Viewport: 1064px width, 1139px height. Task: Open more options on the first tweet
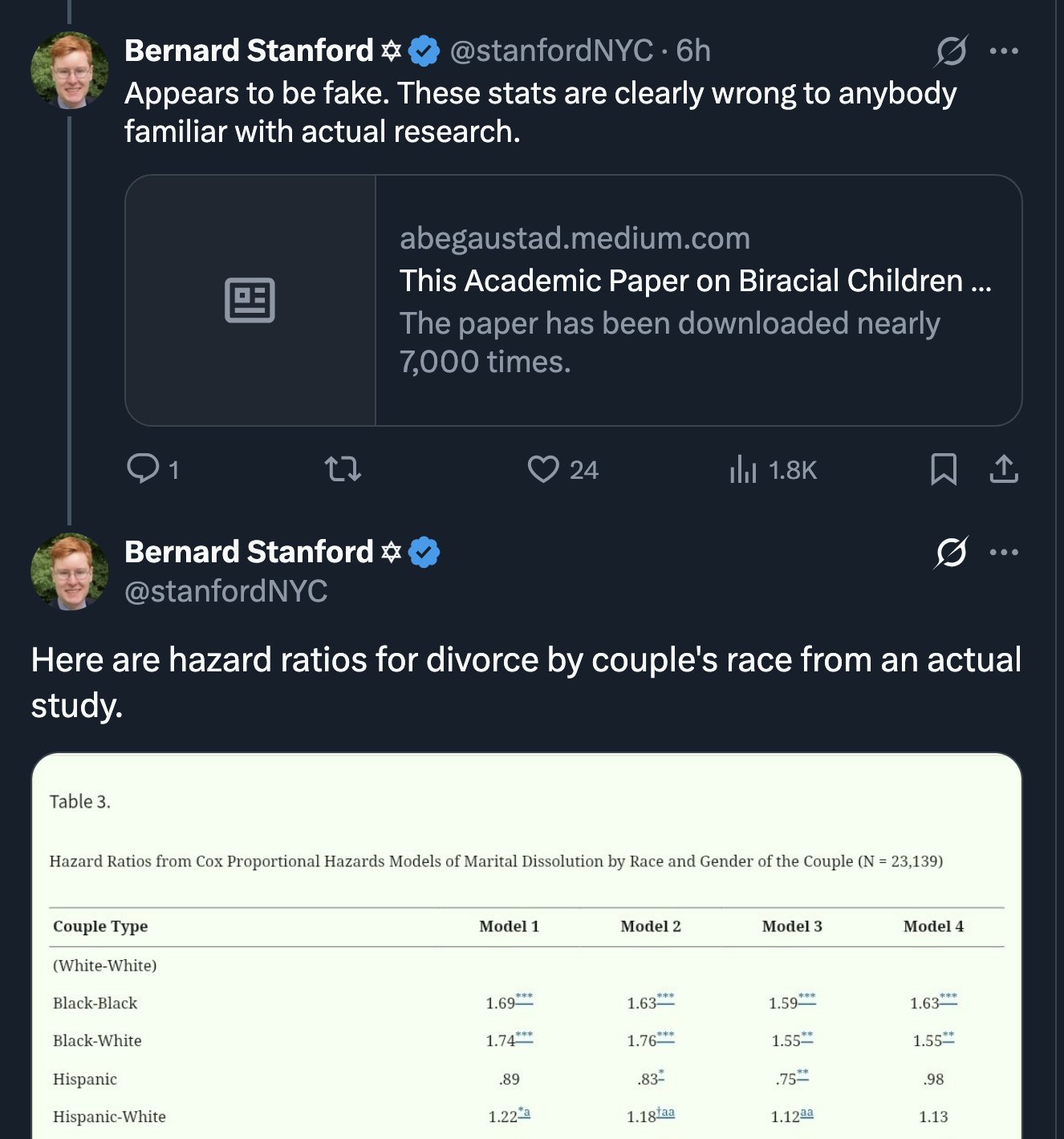click(1004, 51)
